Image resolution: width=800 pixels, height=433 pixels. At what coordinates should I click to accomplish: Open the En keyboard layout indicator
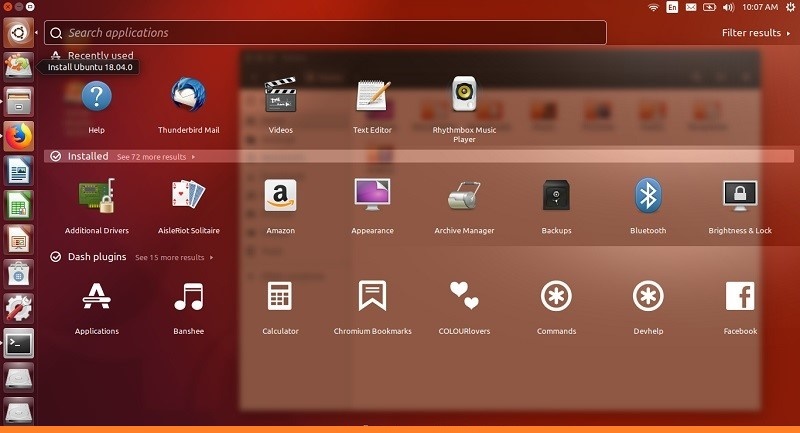click(x=672, y=7)
